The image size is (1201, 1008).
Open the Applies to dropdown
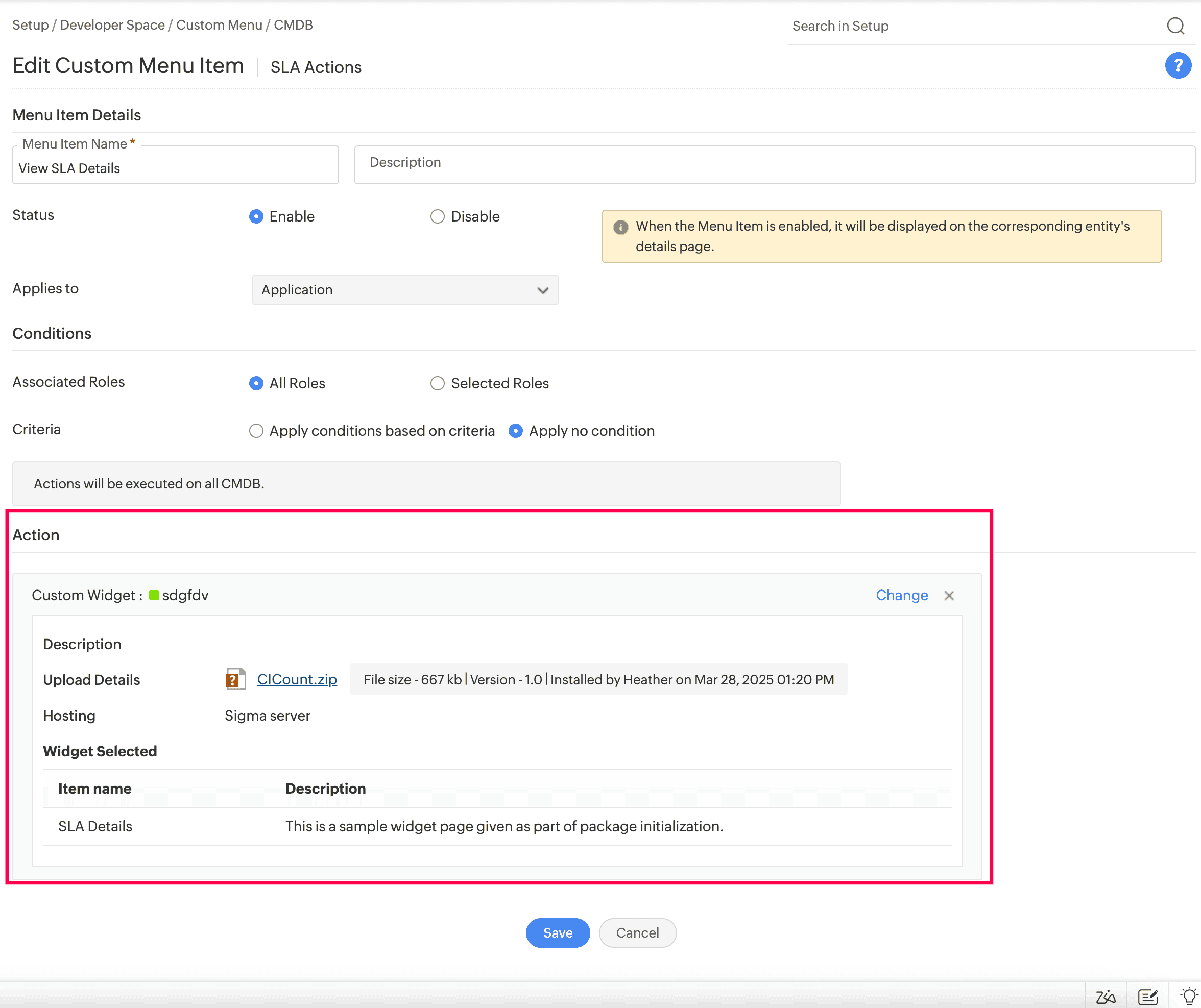(x=405, y=290)
